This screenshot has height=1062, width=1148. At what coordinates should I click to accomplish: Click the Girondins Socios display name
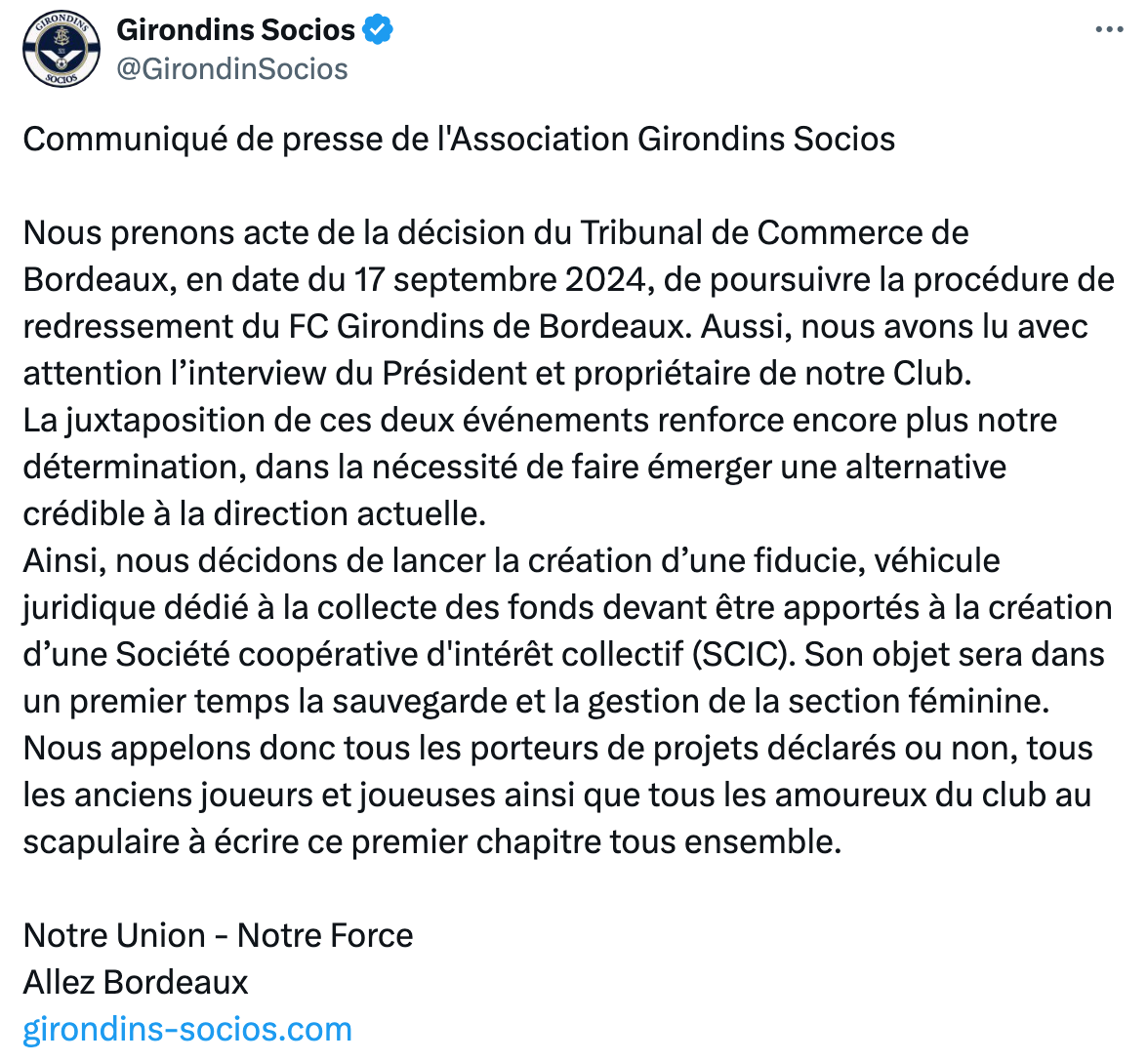click(236, 30)
